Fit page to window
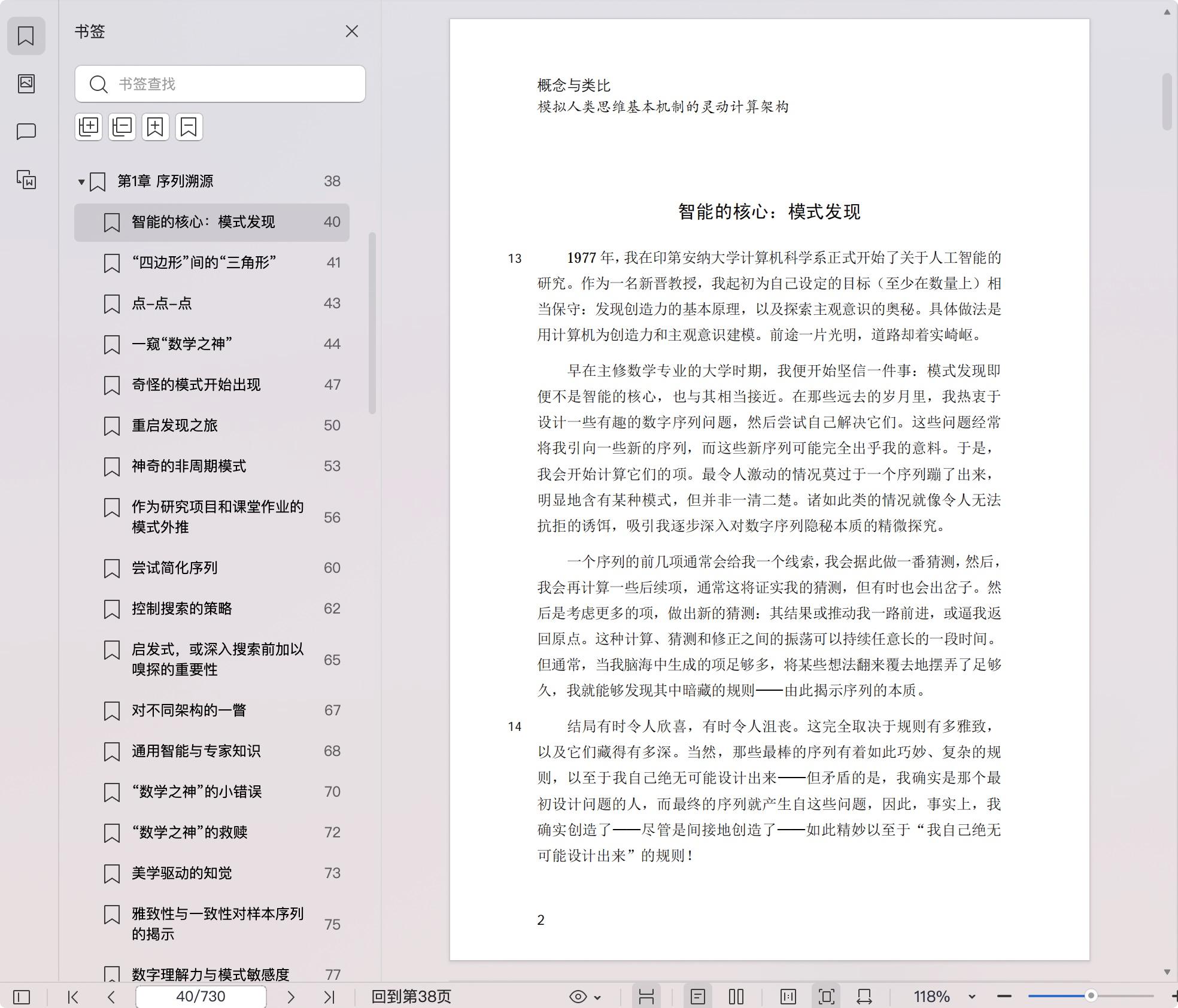 pyautogui.click(x=827, y=997)
